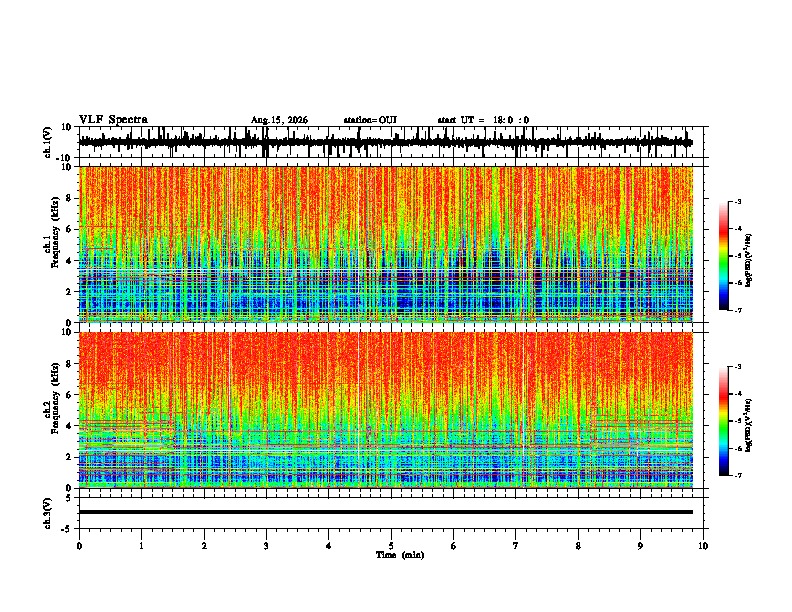
Task: Select the date text "Aug.15, 2026"
Action: tap(279, 120)
